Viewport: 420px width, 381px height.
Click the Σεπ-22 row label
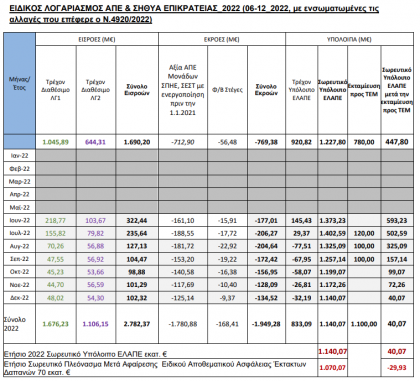click(x=20, y=259)
